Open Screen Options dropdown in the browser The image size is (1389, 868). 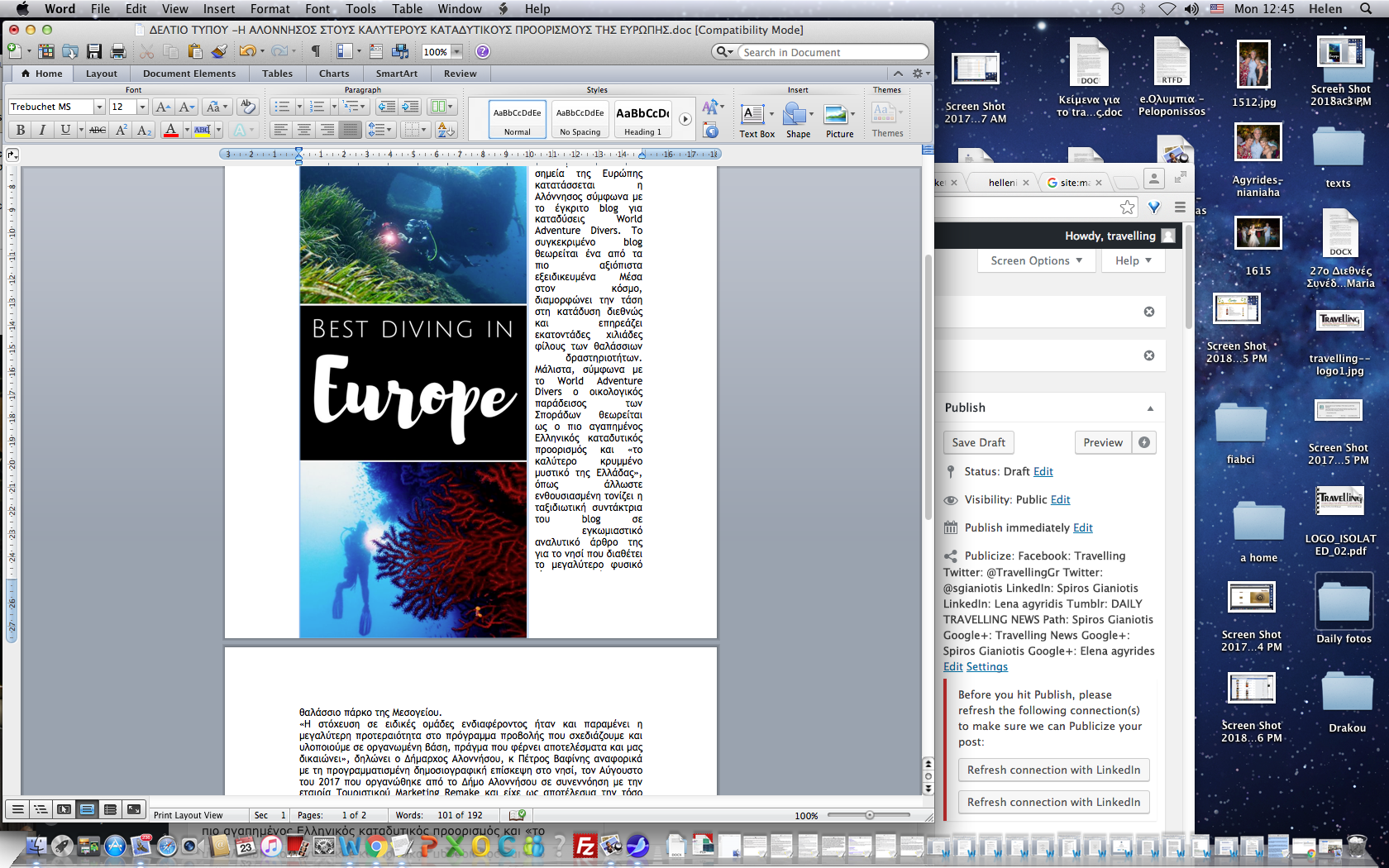click(1037, 260)
